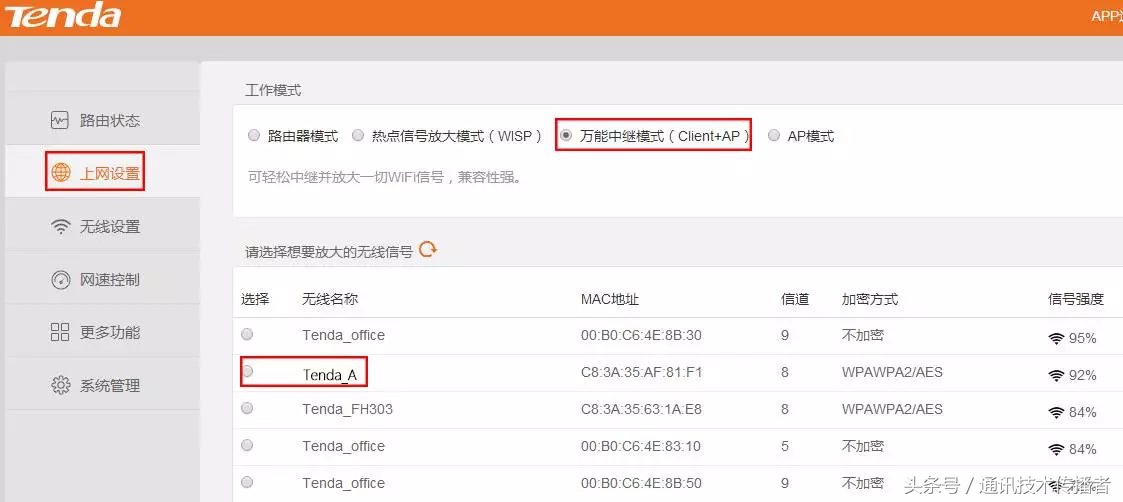Choose the Tenda_A network radio button

247,371
